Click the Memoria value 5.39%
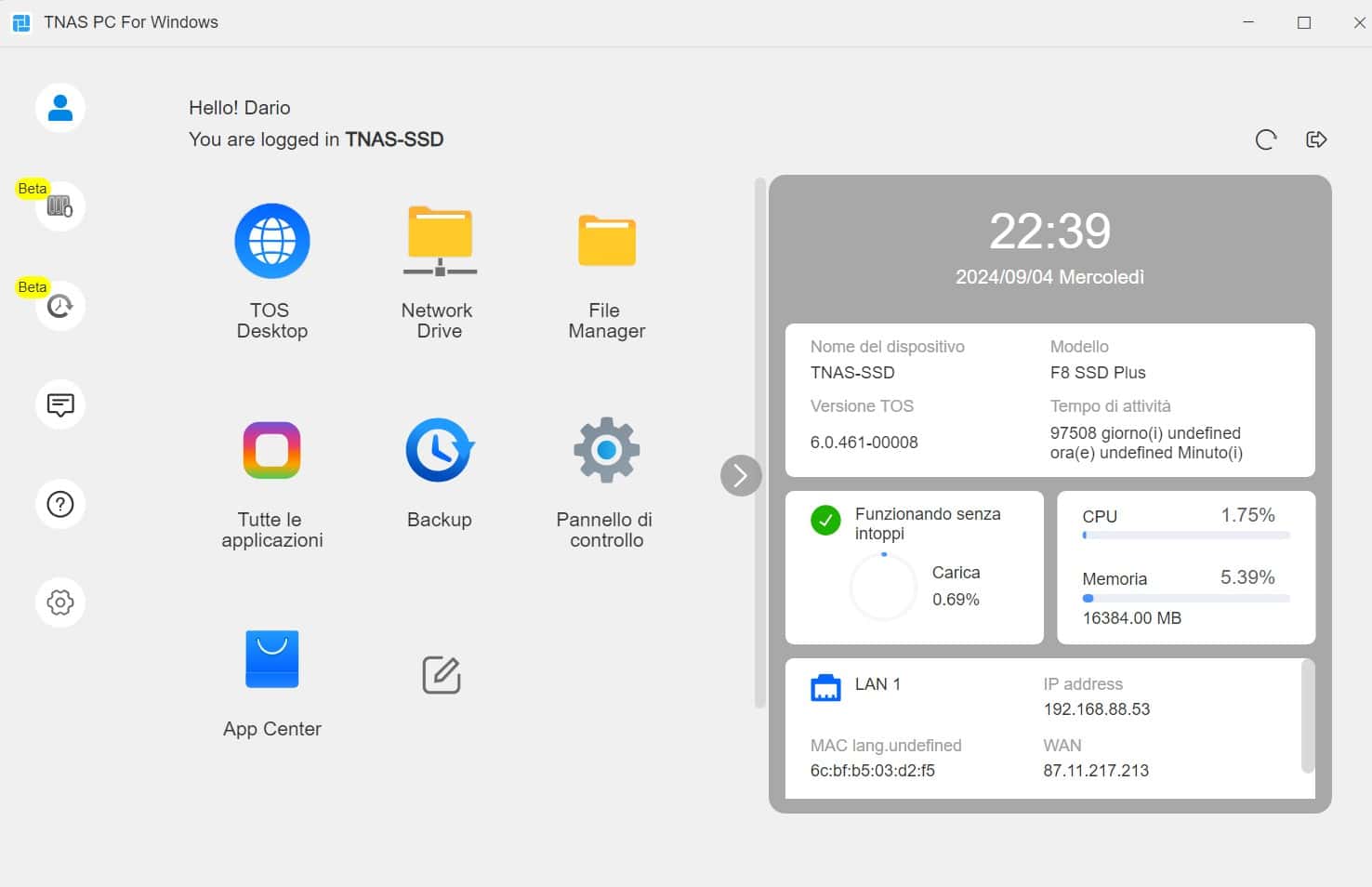The height and width of the screenshot is (887, 1372). 1247,577
